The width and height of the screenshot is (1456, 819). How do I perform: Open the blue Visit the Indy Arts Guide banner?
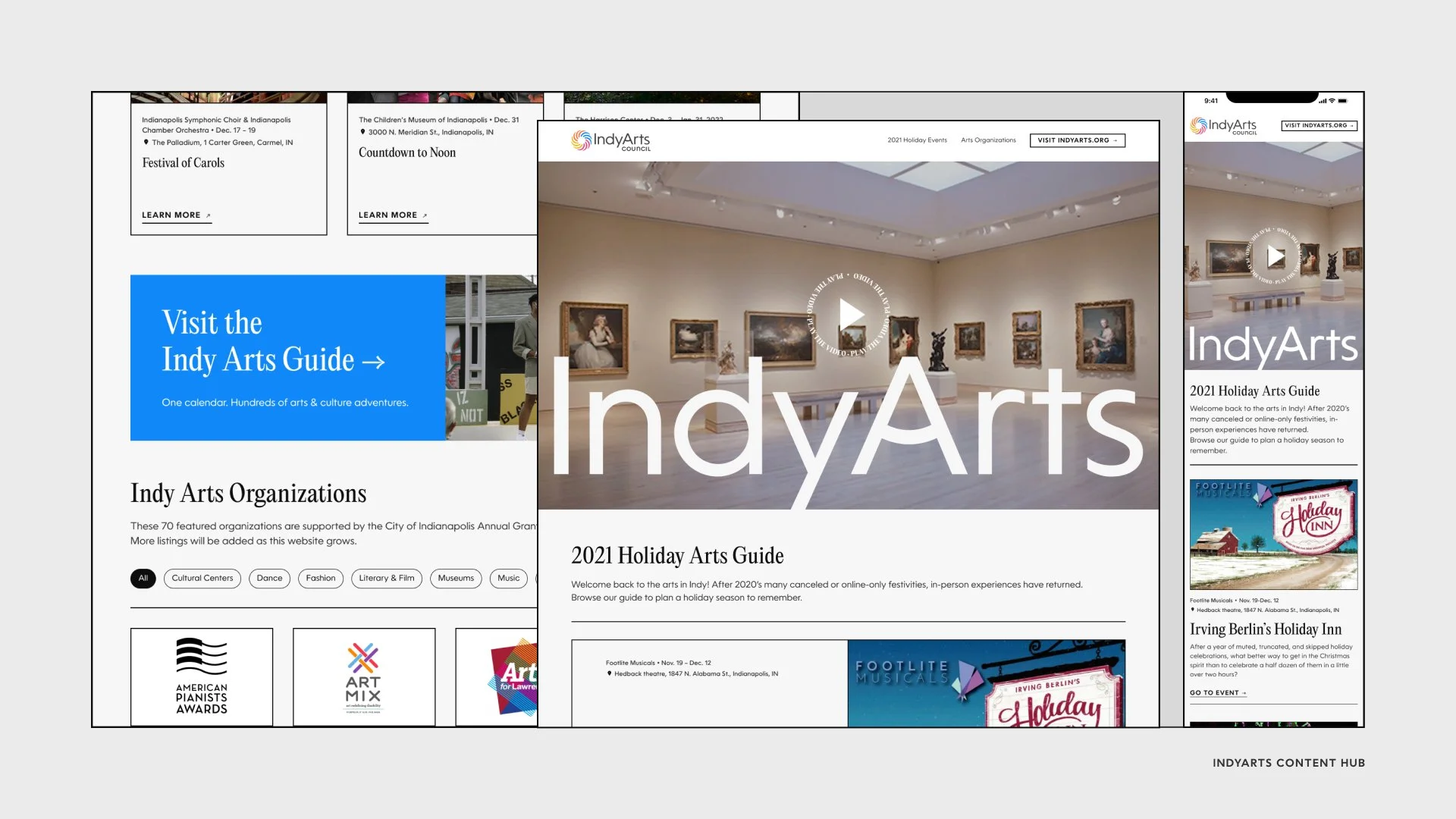tap(288, 358)
